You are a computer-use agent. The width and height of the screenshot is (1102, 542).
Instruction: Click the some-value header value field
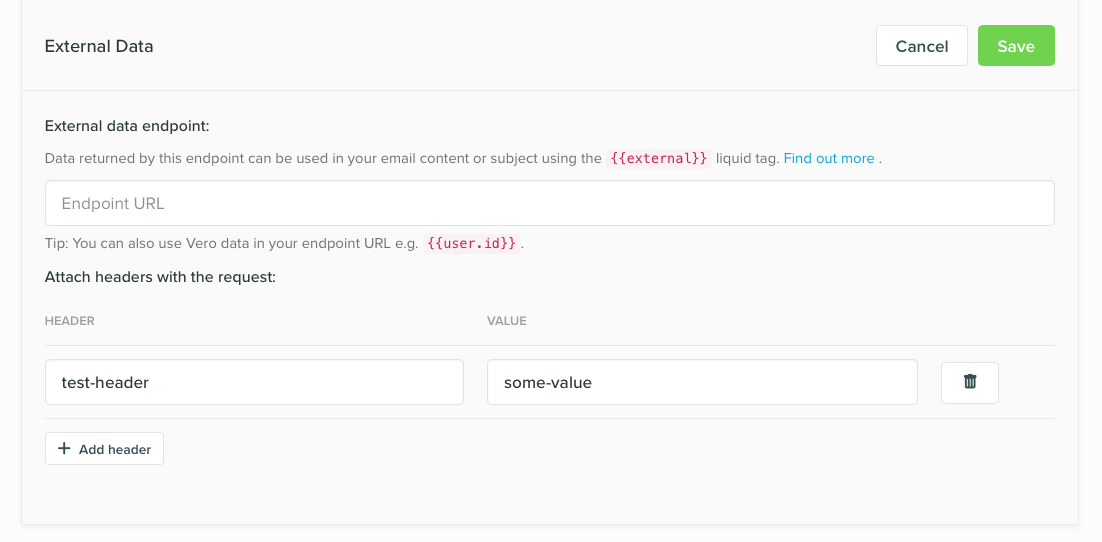coord(702,382)
